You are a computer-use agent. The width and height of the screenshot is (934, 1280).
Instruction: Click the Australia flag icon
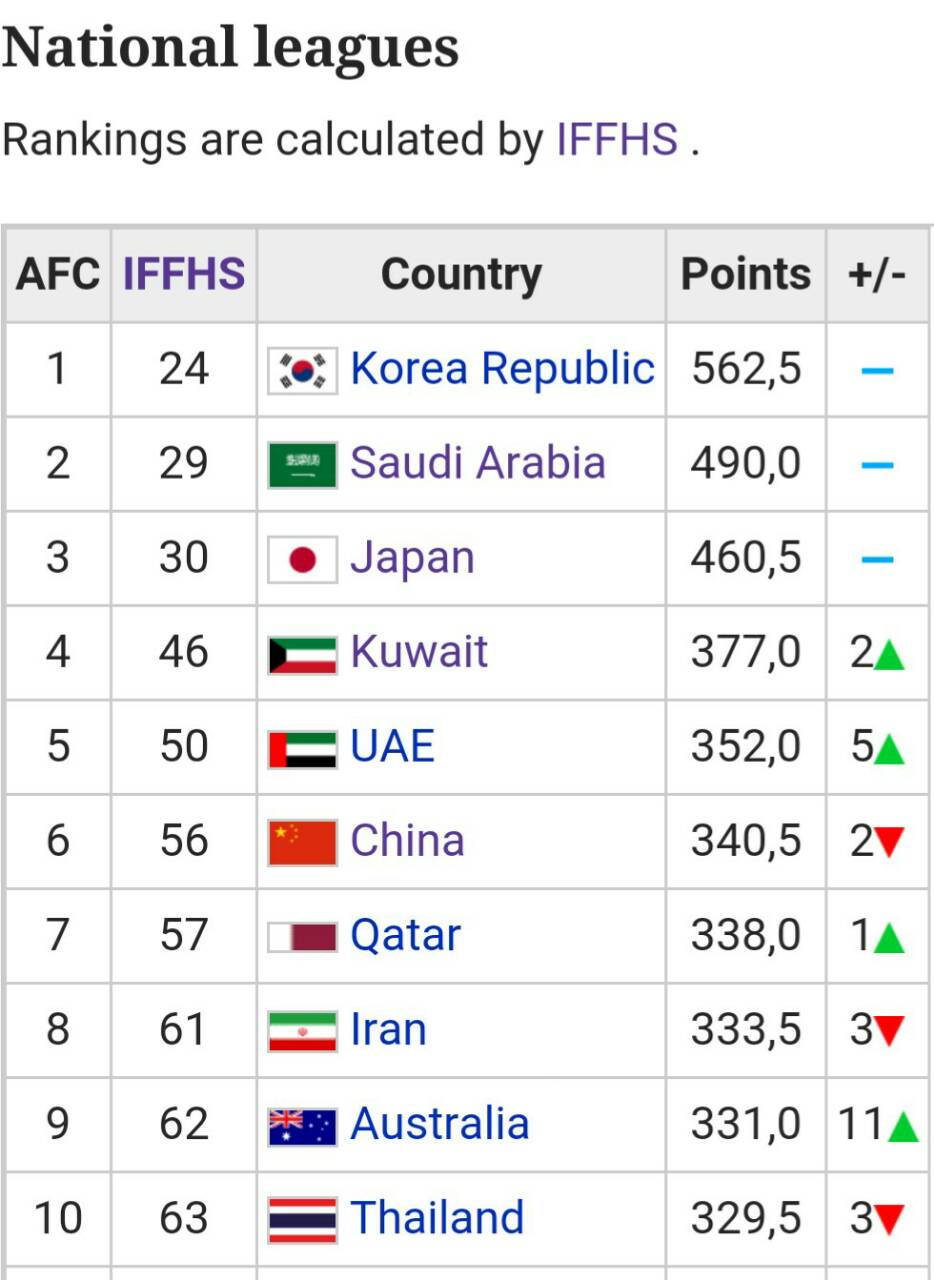tap(303, 1126)
